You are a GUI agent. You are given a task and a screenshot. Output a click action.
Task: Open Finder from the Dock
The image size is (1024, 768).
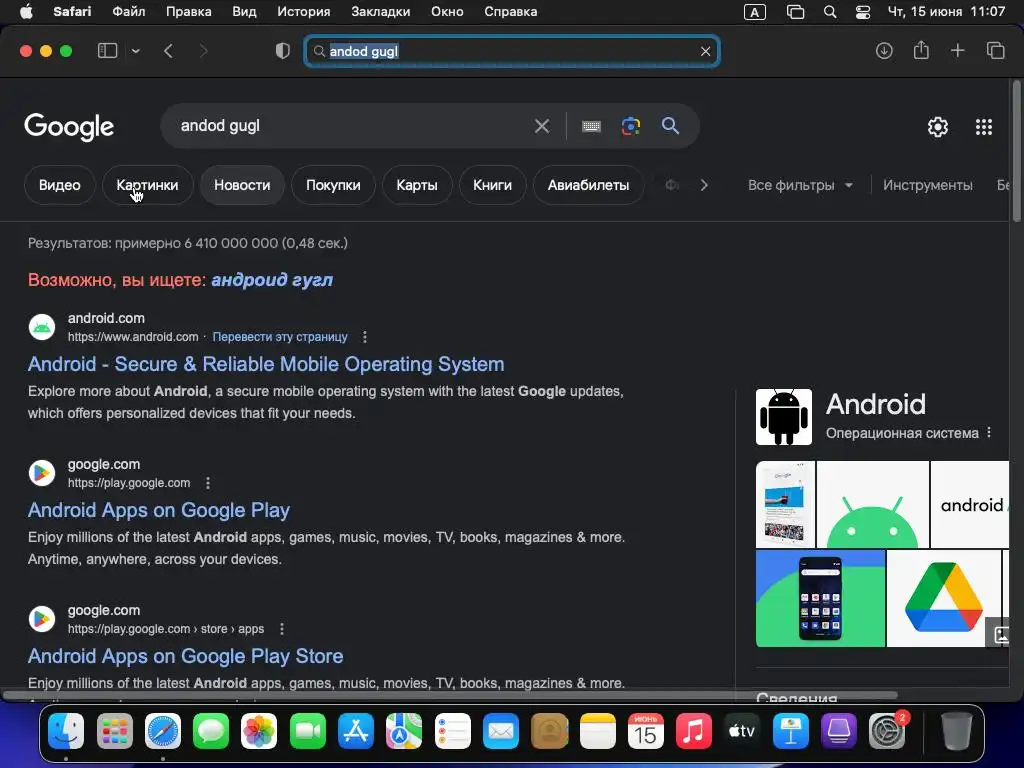pyautogui.click(x=66, y=730)
